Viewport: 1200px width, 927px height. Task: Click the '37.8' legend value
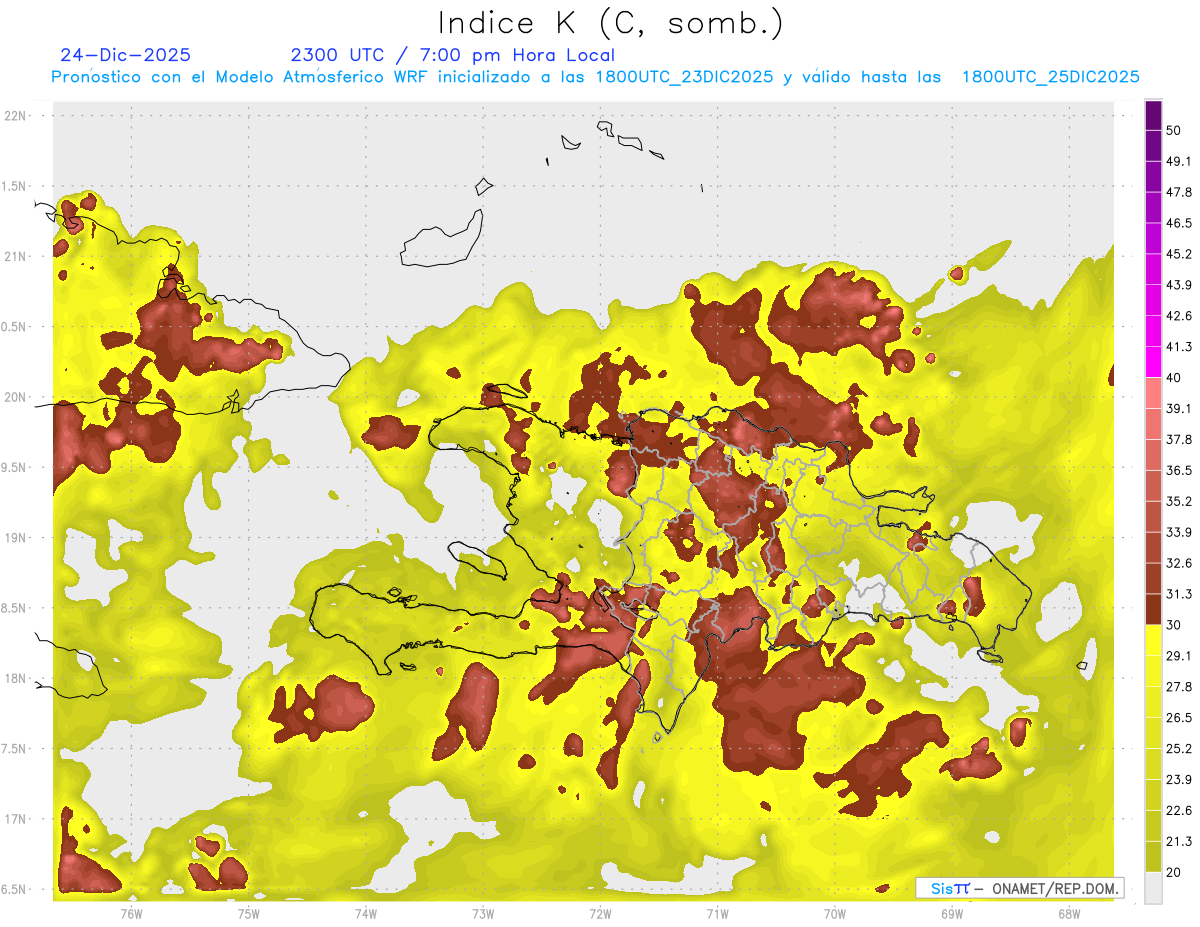(1178, 439)
